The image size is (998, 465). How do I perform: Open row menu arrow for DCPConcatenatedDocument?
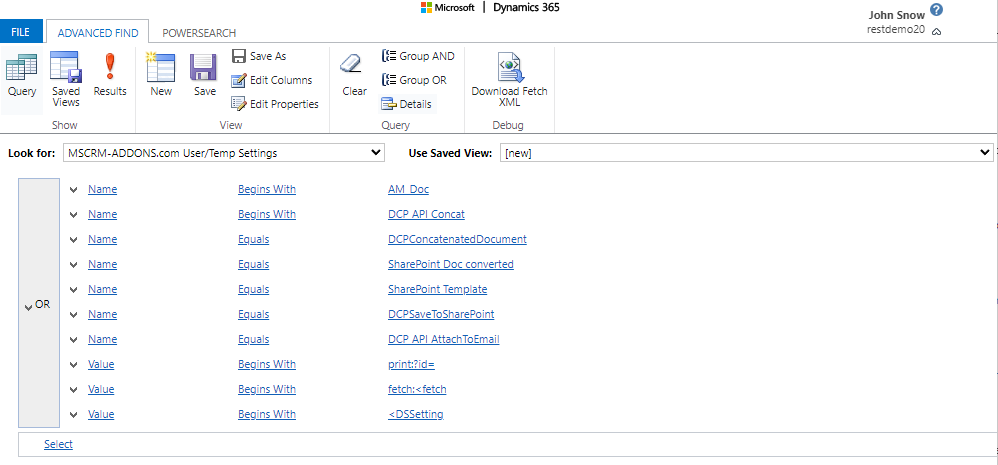click(74, 239)
